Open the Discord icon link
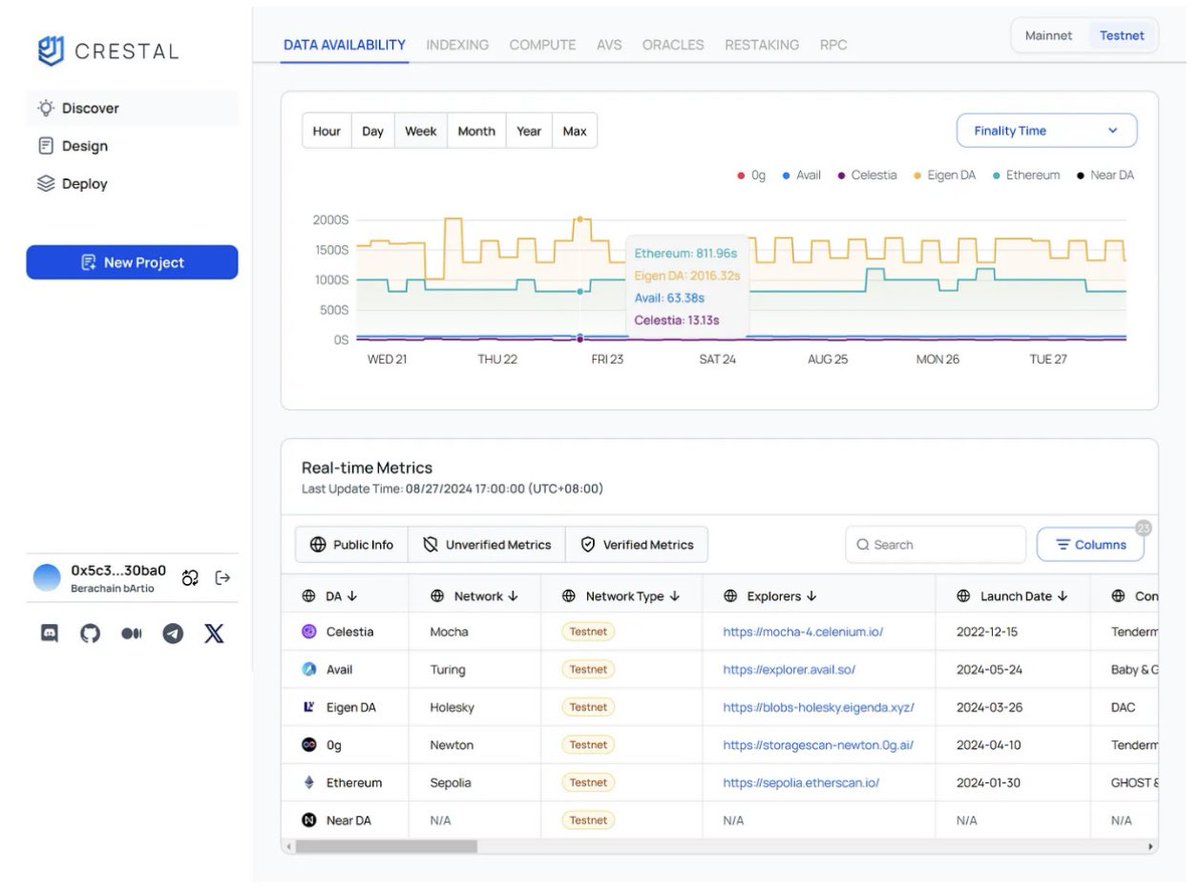This screenshot has height=896, width=1200. (49, 633)
